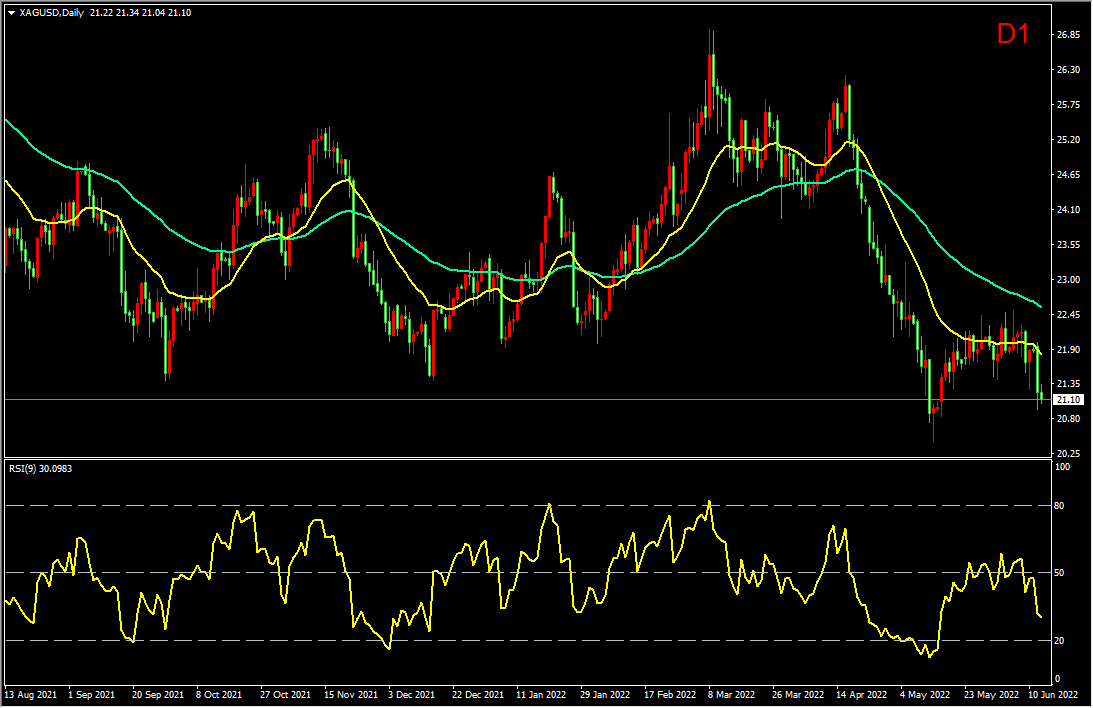Click the 8 Oct 2021 date label

click(219, 695)
